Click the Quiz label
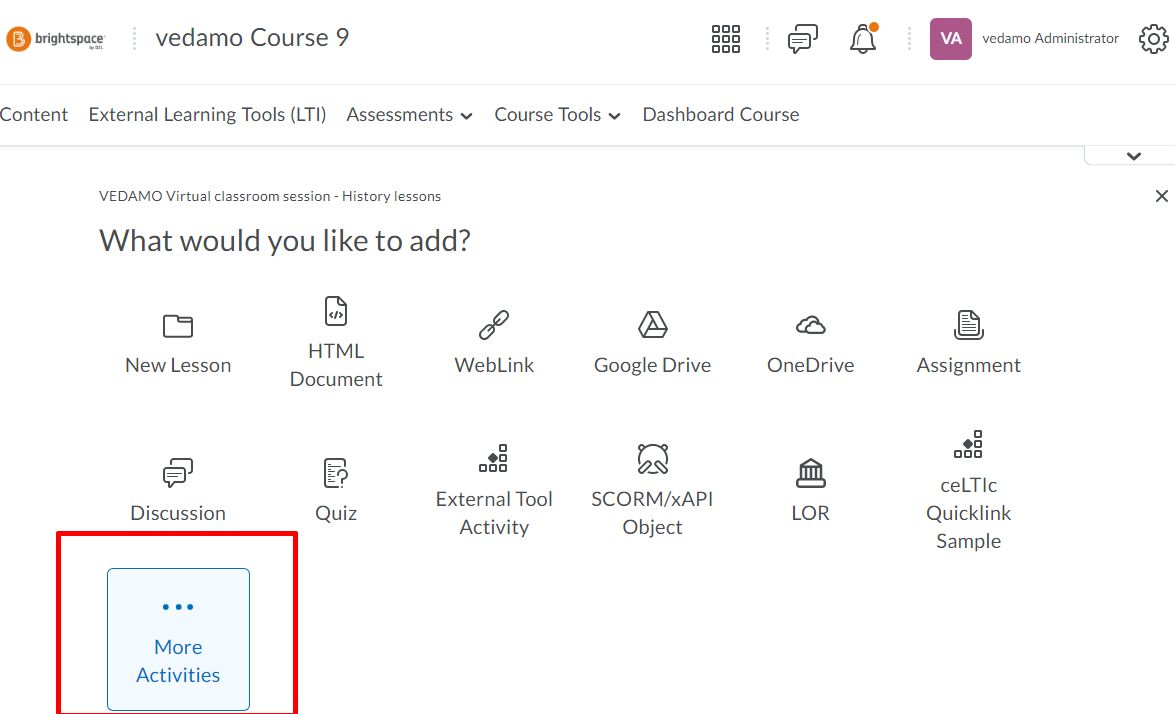1175x714 pixels. click(336, 513)
